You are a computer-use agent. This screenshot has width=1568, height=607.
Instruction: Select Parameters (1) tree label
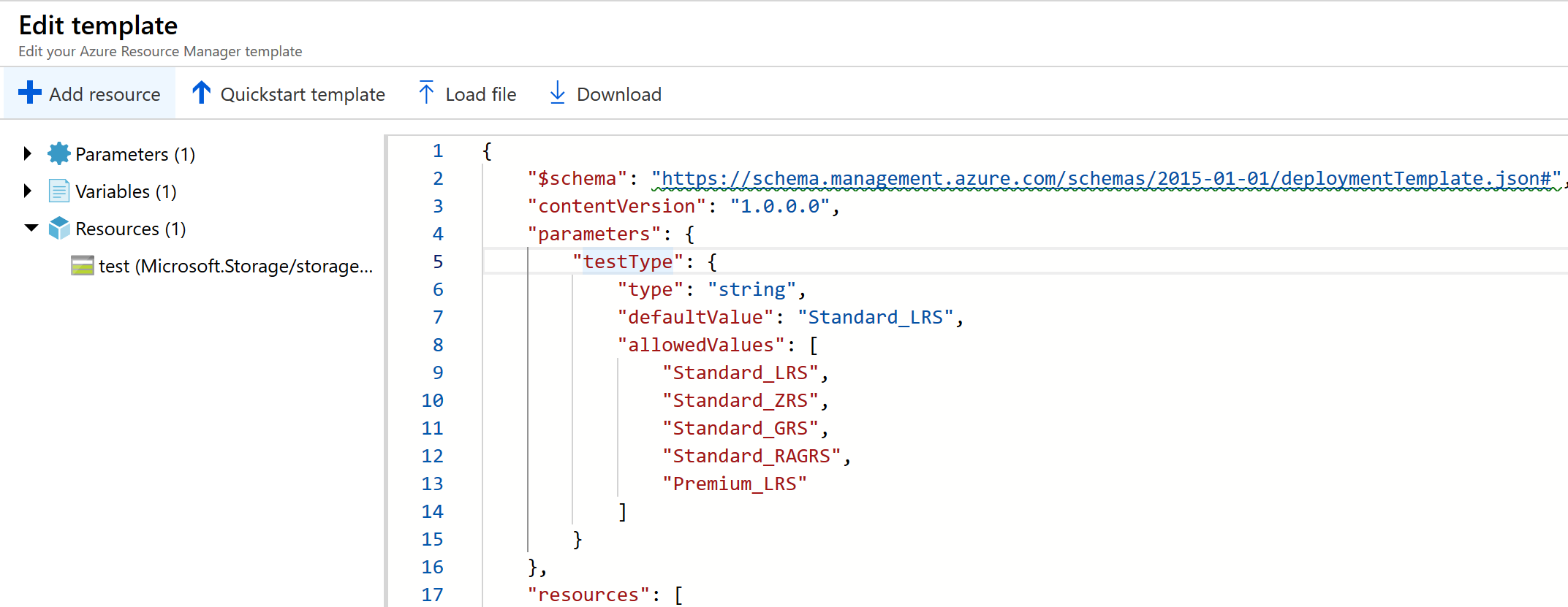coord(135,154)
